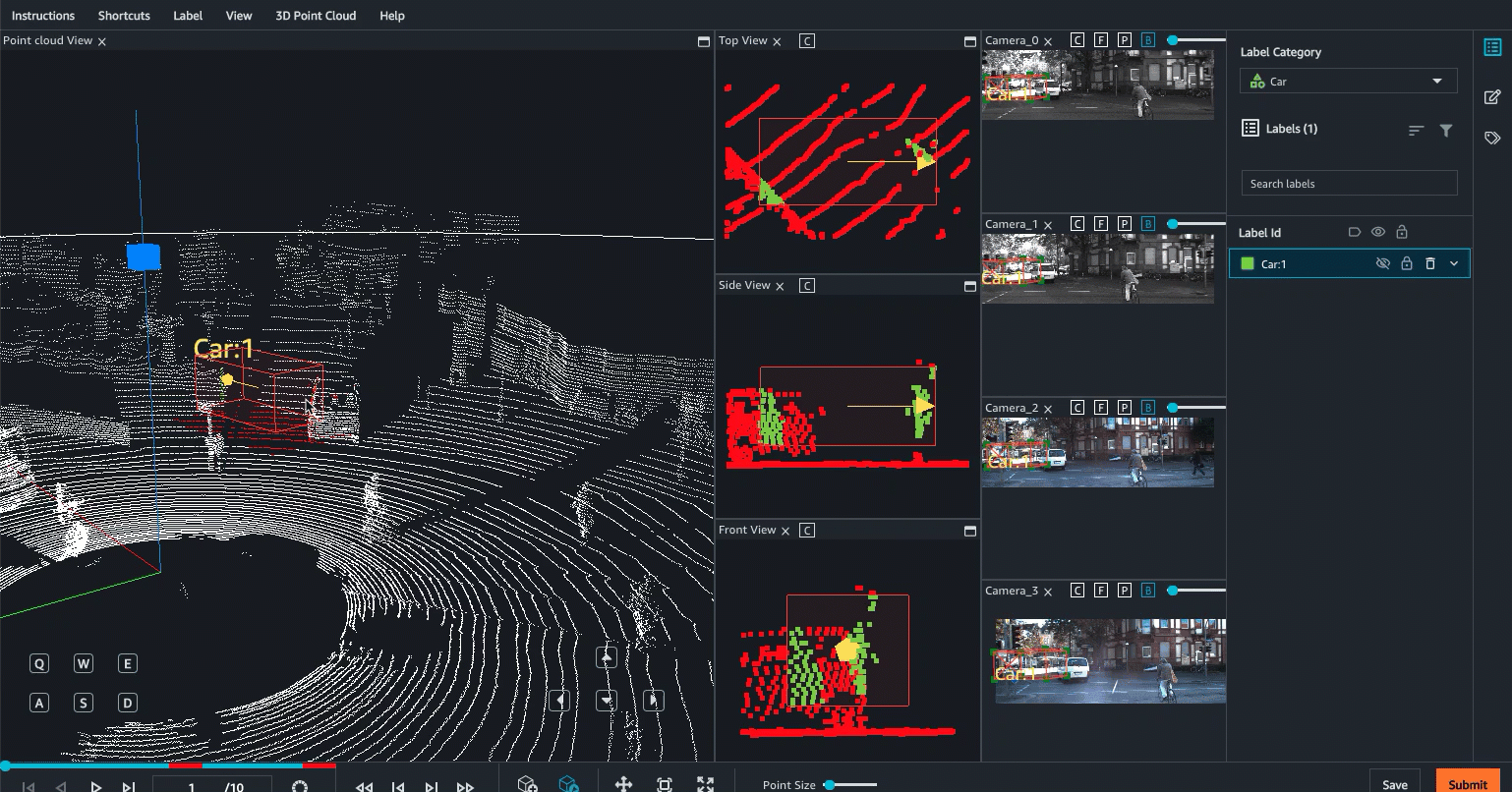1512x792 pixels.
Task: Toggle the B option for Camera_0
Action: click(x=1148, y=40)
